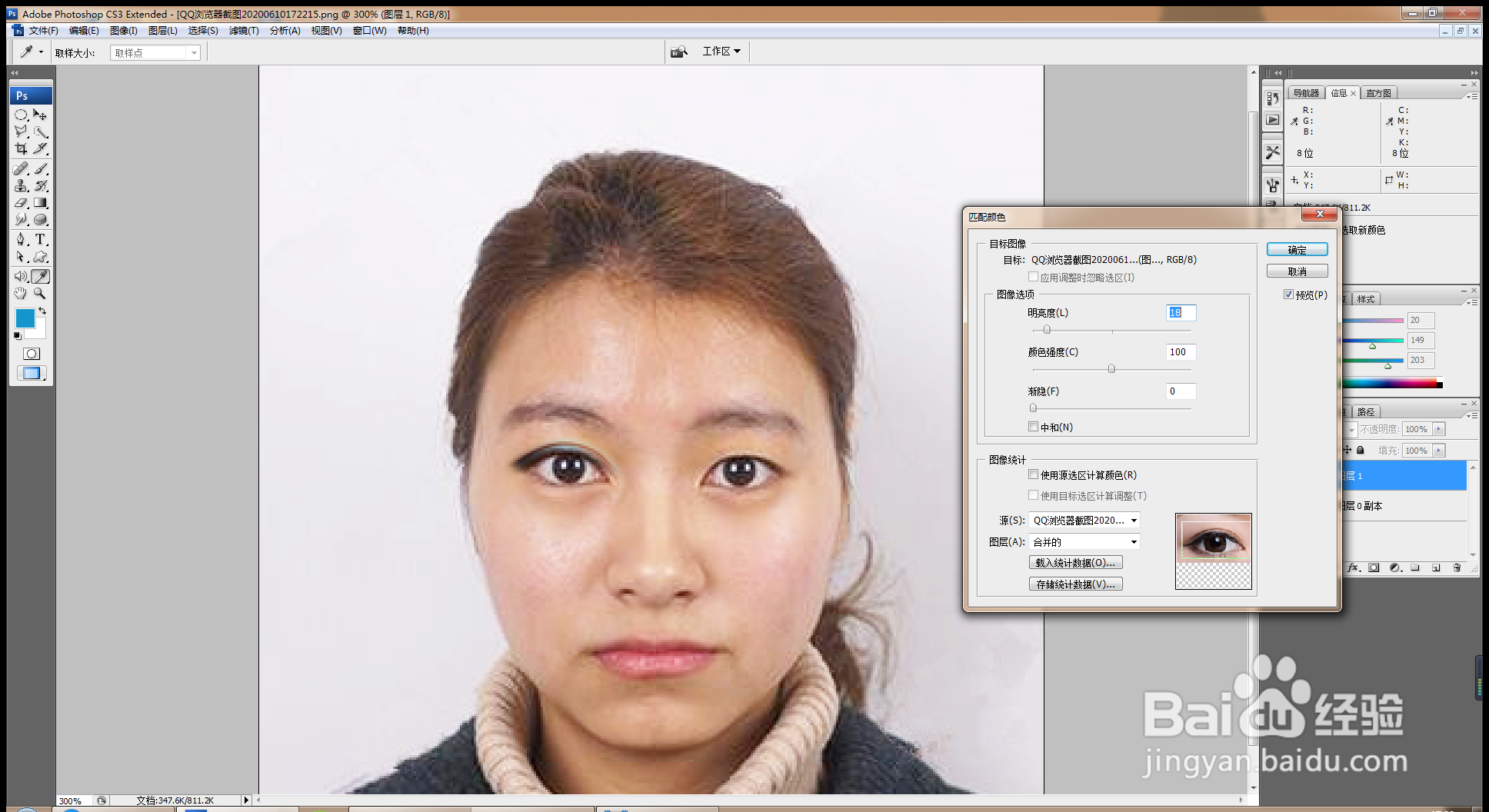Image resolution: width=1489 pixels, height=812 pixels.
Task: Open the Actions panel dock icon
Action: click(x=1273, y=120)
